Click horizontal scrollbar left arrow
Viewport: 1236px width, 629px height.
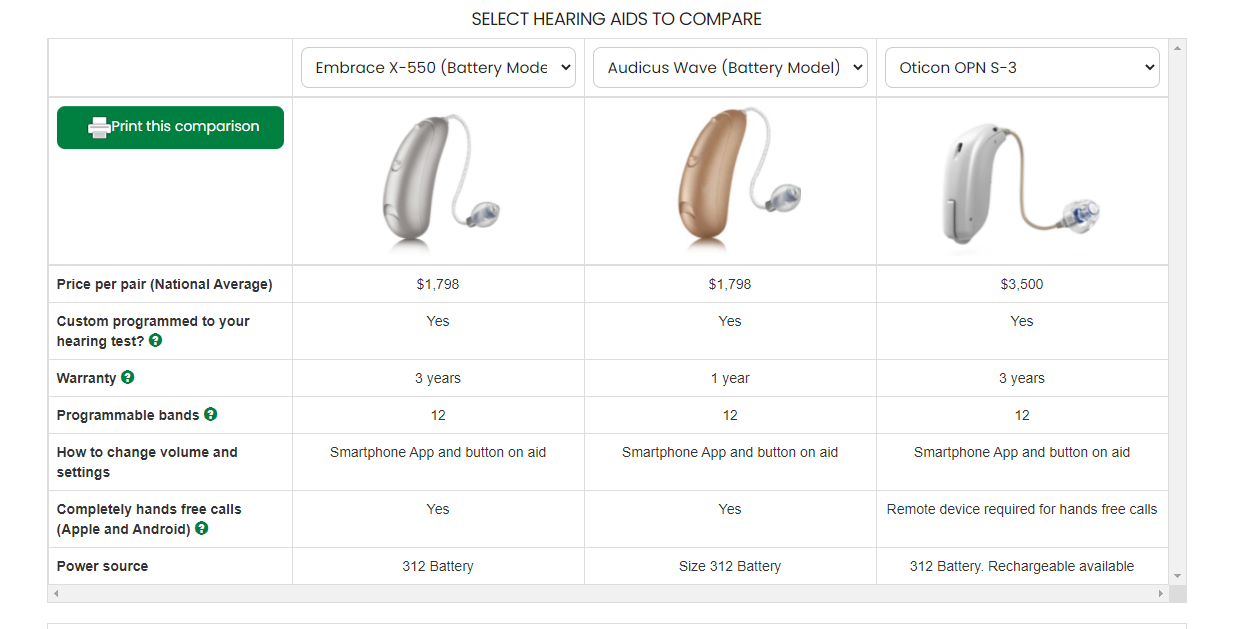pyautogui.click(x=56, y=594)
